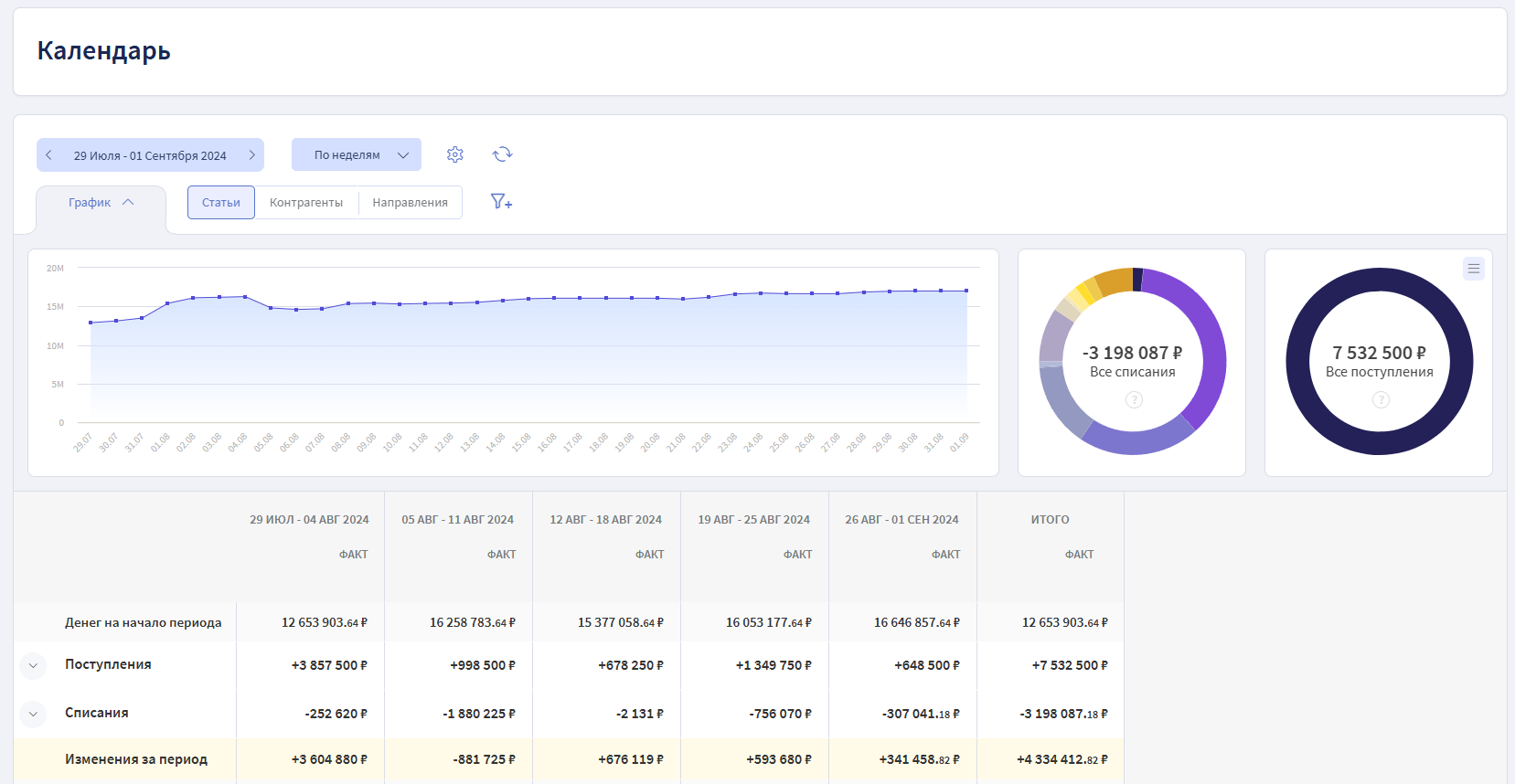The width and height of the screenshot is (1515, 784).
Task: Click help icon under Все поступления
Action: 1381,399
